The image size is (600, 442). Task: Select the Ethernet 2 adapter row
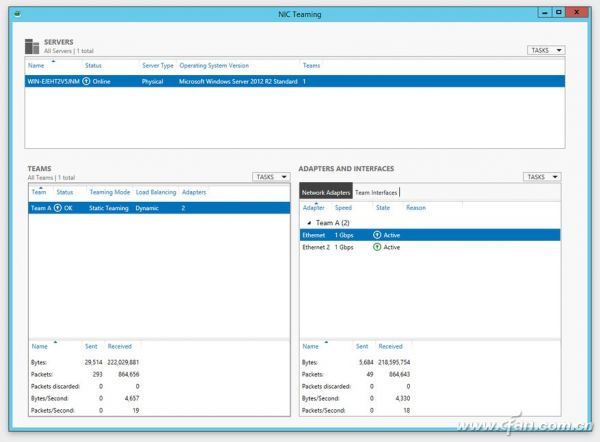coord(430,247)
